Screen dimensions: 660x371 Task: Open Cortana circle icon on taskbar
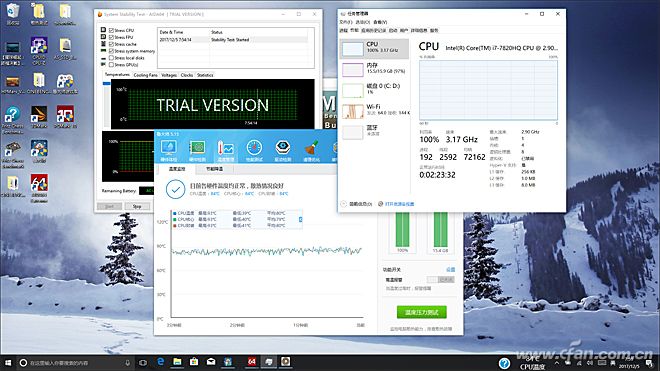coord(24,363)
